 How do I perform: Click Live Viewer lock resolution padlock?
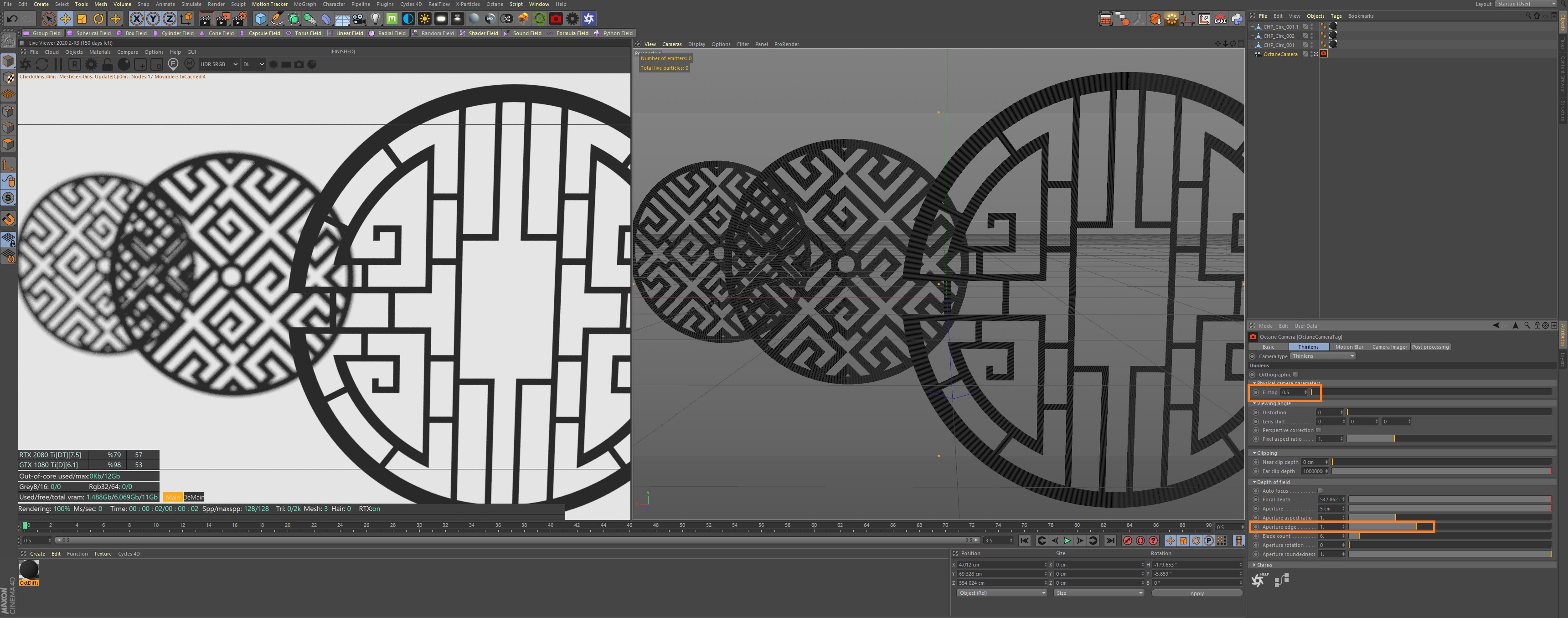pos(107,64)
